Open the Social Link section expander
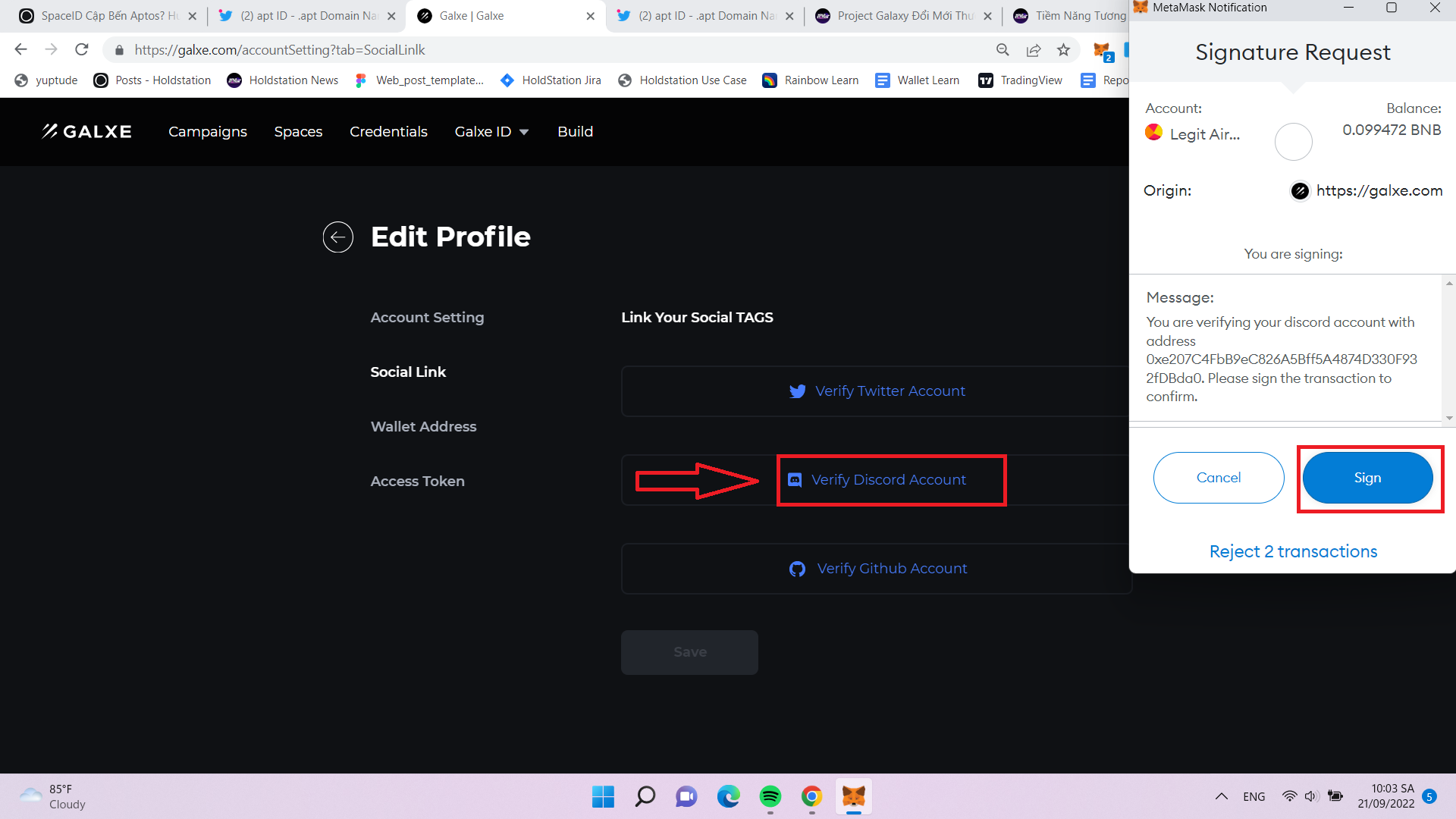This screenshot has height=819, width=1456. (x=409, y=371)
